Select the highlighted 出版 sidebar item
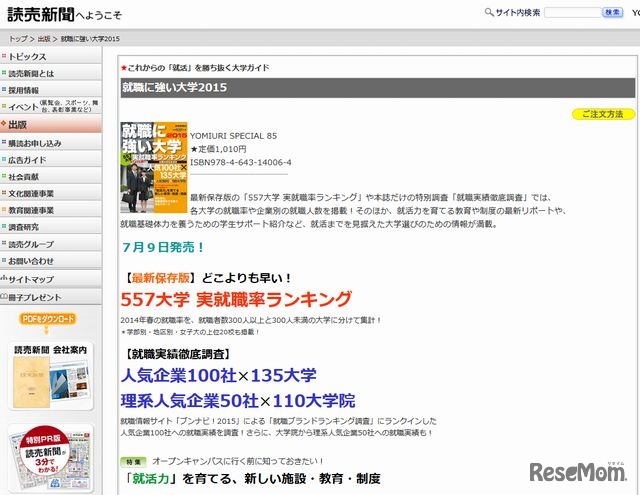This screenshot has width=640, height=495. click(51, 124)
